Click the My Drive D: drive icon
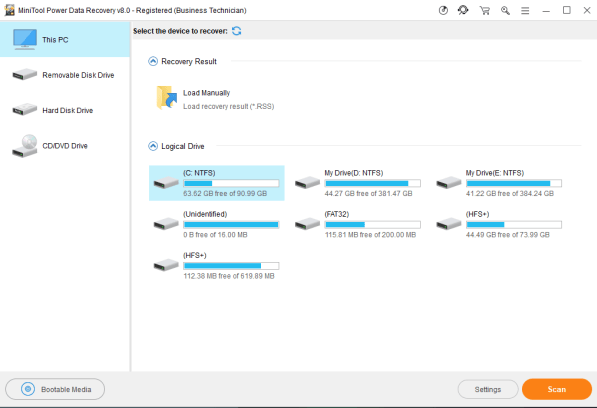Screen dimensions: 597x408 pos(307,183)
